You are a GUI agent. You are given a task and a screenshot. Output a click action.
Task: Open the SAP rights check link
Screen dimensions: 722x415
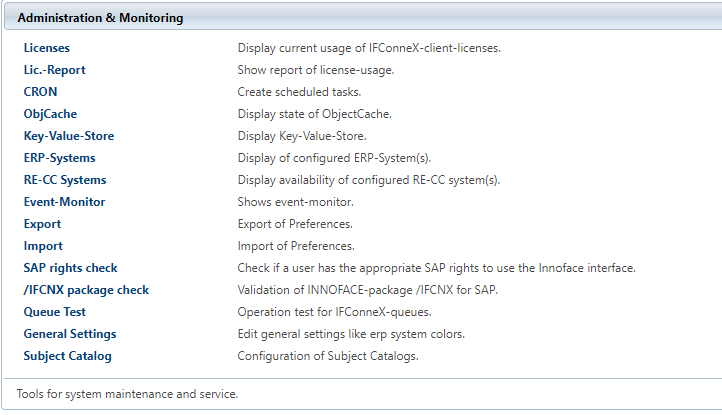point(70,268)
